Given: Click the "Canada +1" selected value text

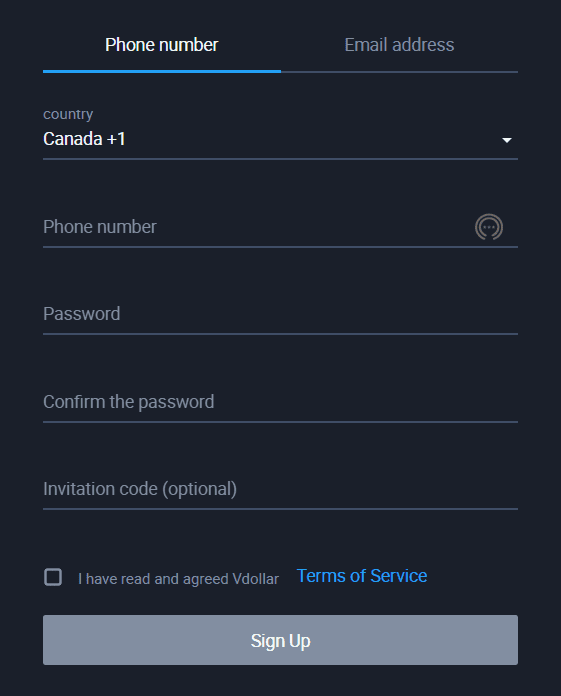Looking at the screenshot, I should coord(84,139).
